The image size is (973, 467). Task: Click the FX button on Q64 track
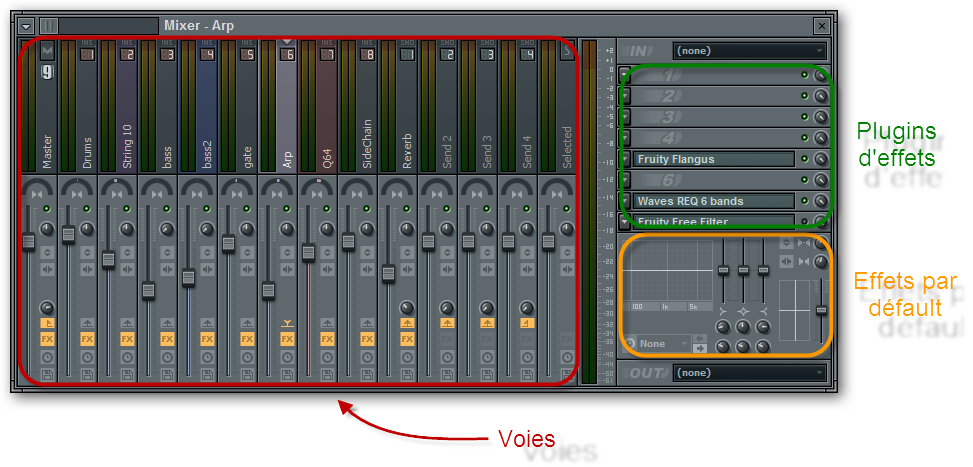pyautogui.click(x=328, y=339)
